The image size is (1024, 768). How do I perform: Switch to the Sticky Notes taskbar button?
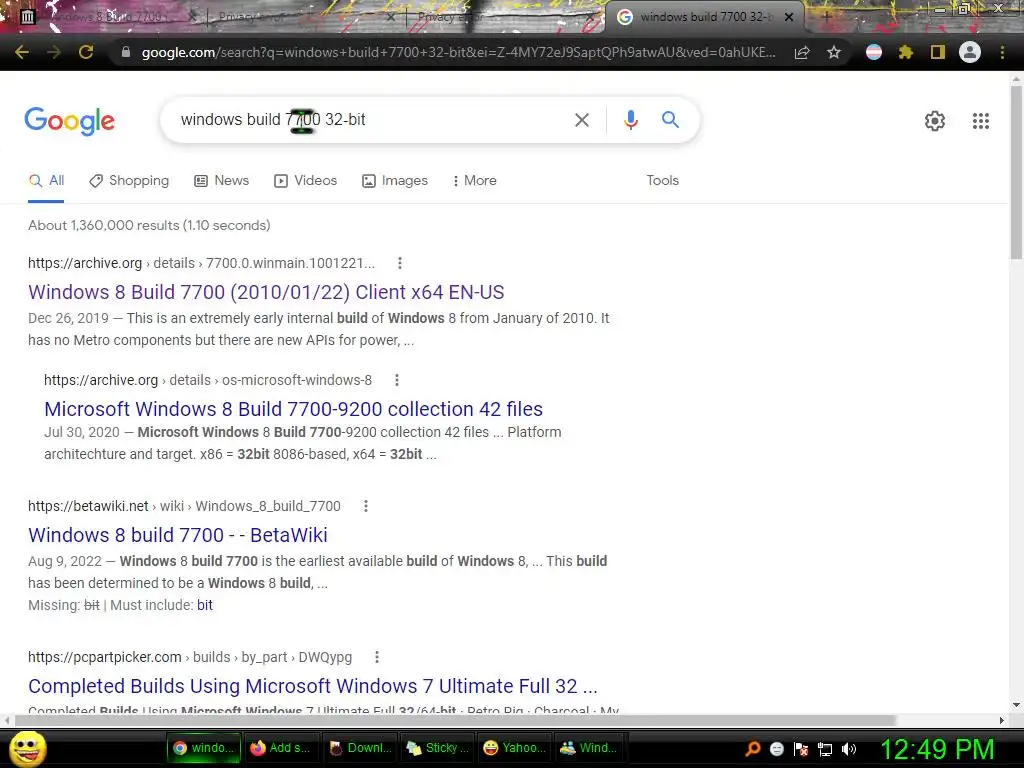pyautogui.click(x=437, y=748)
